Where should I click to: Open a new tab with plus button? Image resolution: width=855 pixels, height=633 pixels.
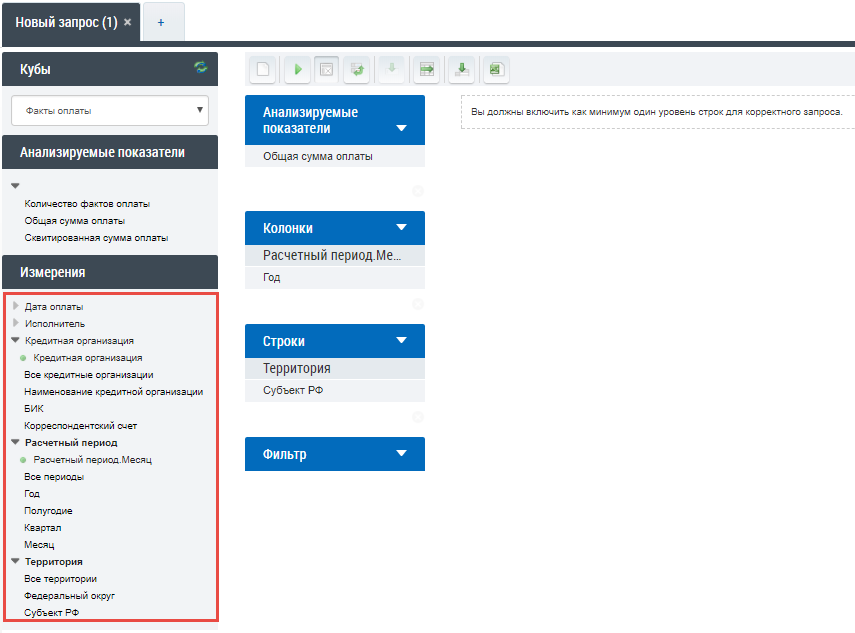[x=161, y=22]
